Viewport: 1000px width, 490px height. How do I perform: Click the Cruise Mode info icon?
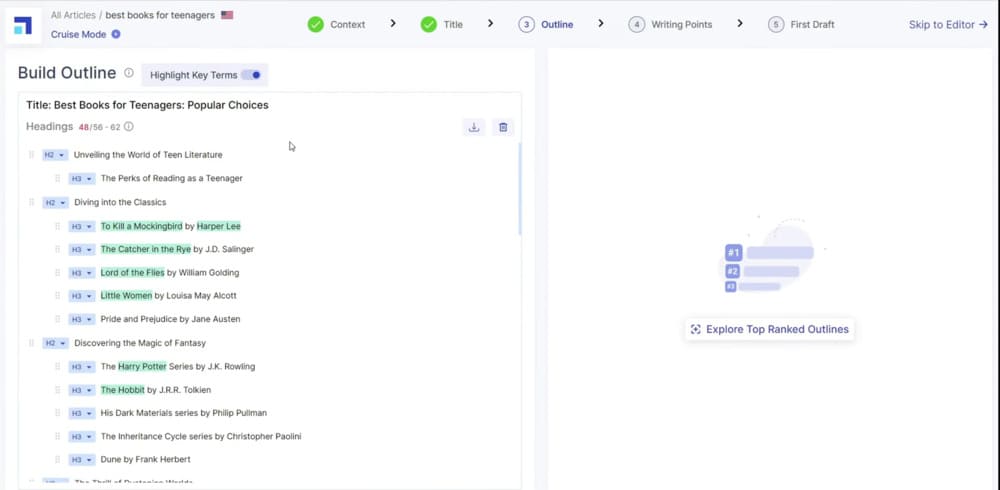(x=115, y=34)
